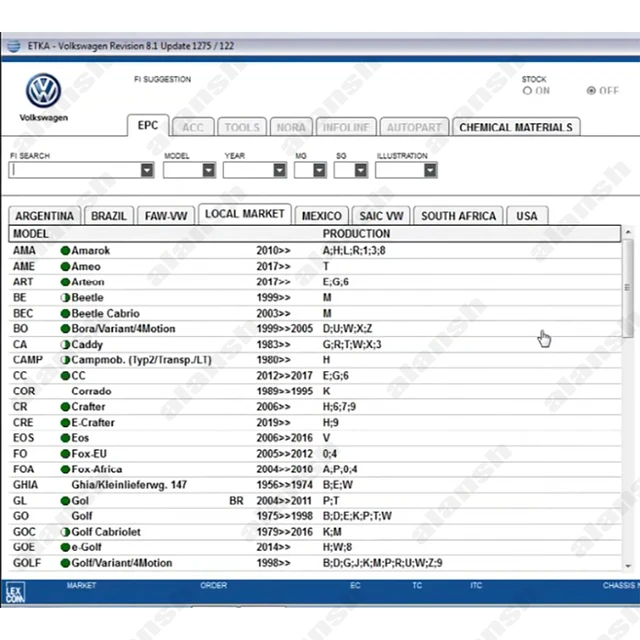Click the model list scrollbar thumb
This screenshot has width=640, height=640.
point(628,288)
